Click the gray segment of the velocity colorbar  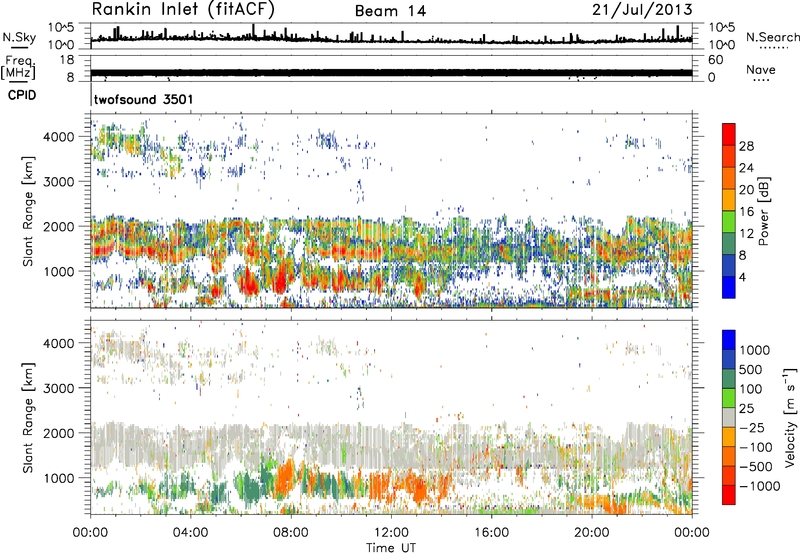point(729,417)
